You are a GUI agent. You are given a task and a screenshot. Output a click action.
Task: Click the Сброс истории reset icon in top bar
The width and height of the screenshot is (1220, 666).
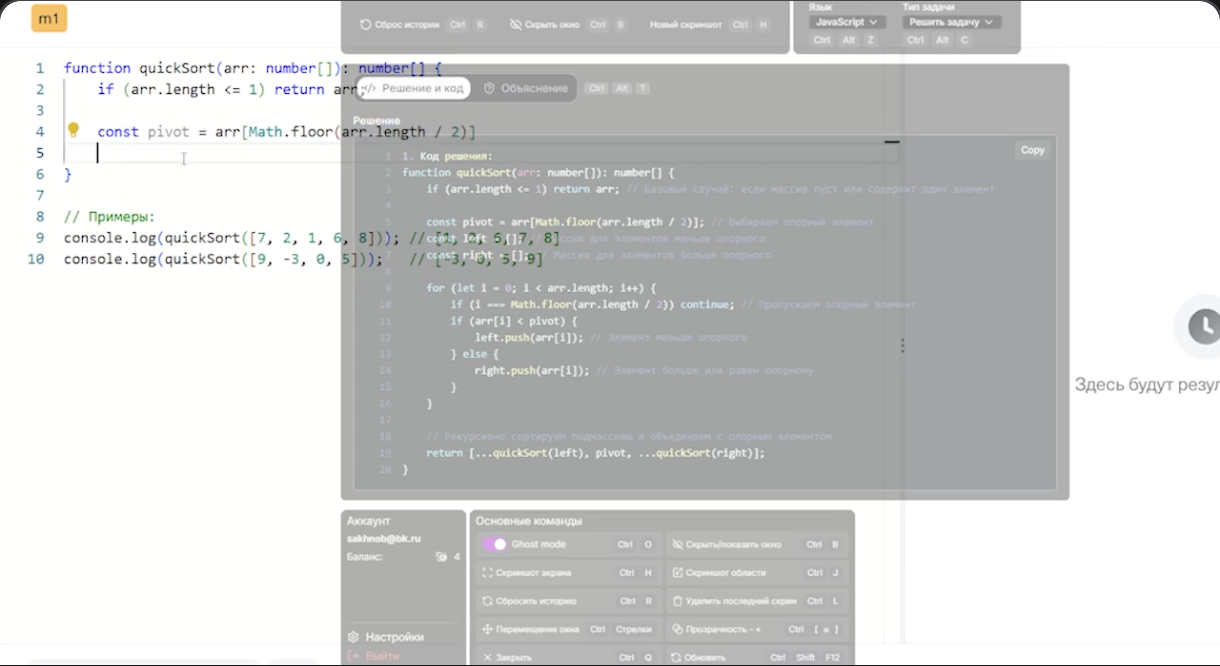366,24
